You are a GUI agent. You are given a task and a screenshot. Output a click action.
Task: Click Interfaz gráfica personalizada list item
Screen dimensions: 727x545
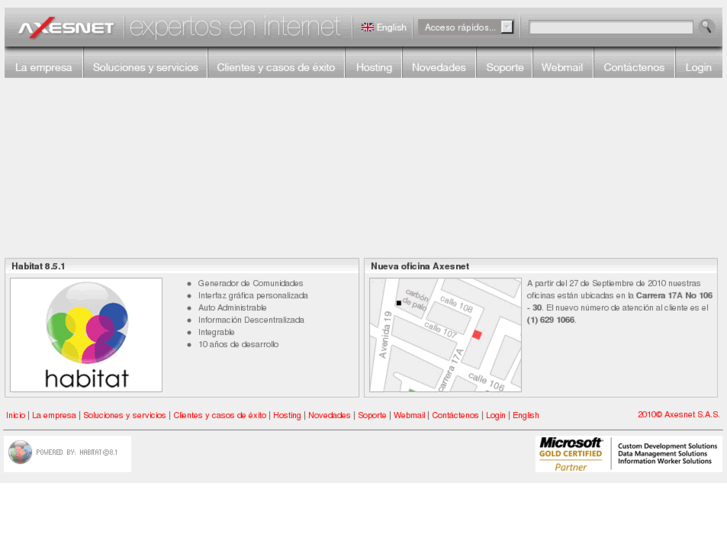coord(253,295)
